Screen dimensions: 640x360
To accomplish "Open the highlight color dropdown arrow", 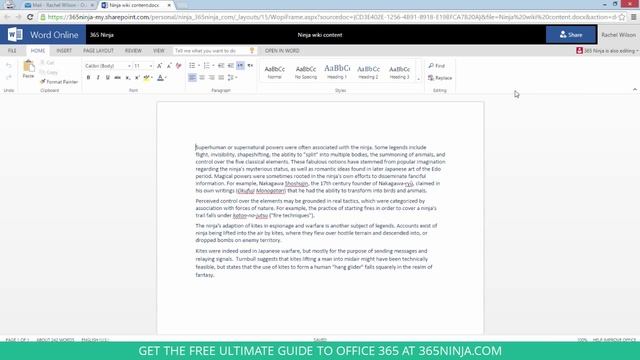I will pos(152,78).
